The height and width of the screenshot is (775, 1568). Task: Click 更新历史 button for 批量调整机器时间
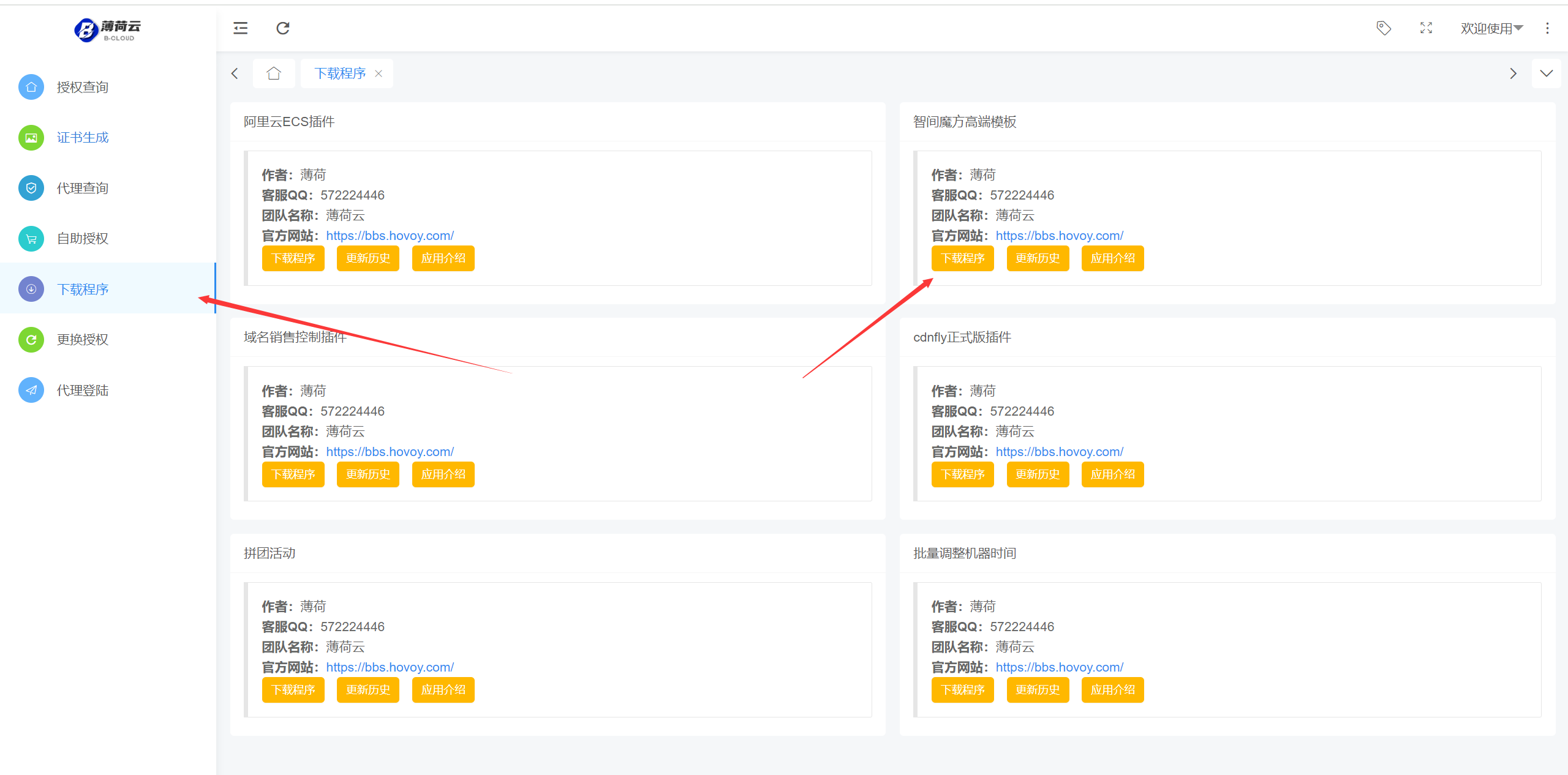1038,690
